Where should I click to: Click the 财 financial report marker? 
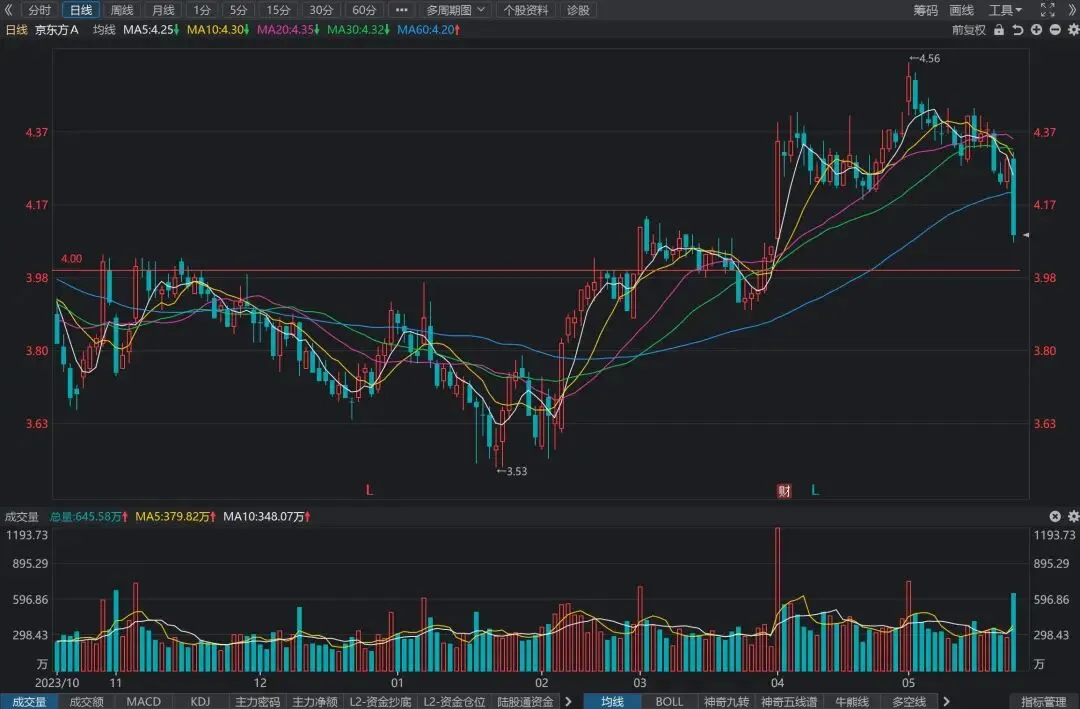click(784, 491)
